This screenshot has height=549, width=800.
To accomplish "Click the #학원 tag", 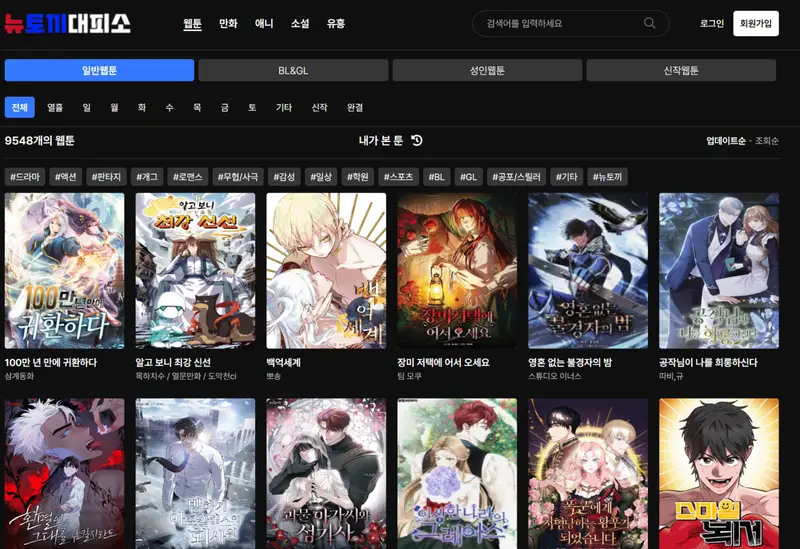I will click(358, 177).
